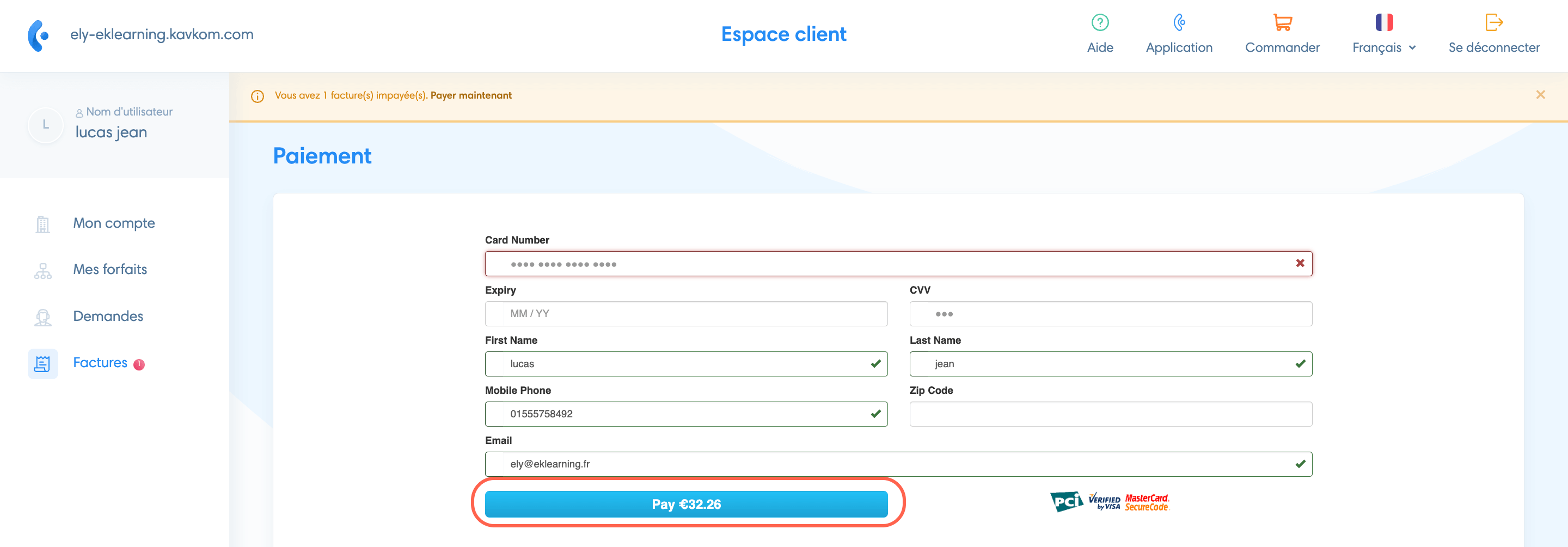This screenshot has width=1568, height=547.
Task: Open the Aide help question-mark icon
Action: click(x=1100, y=22)
